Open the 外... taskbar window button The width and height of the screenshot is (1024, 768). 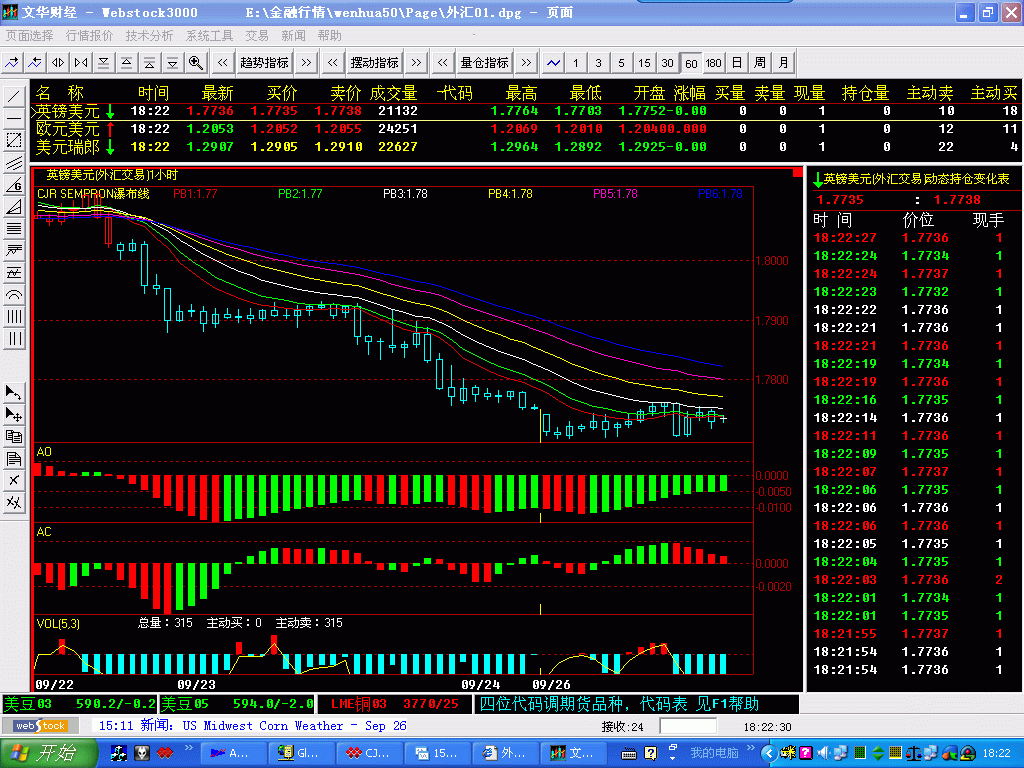[x=506, y=753]
